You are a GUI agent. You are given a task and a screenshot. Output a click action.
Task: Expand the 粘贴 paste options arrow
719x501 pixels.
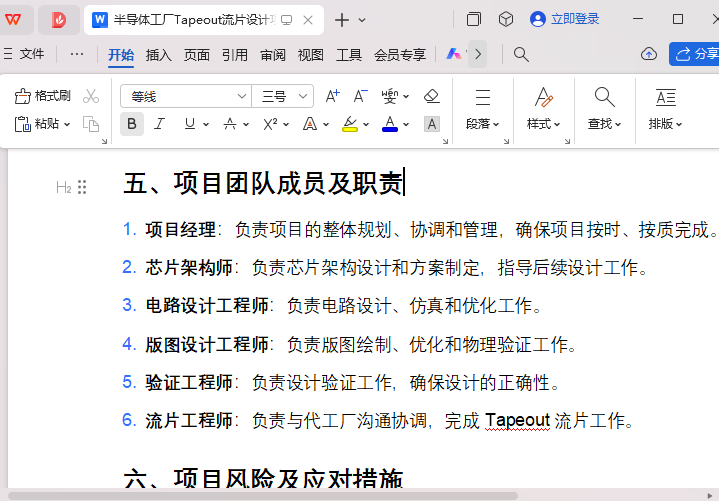click(x=67, y=124)
